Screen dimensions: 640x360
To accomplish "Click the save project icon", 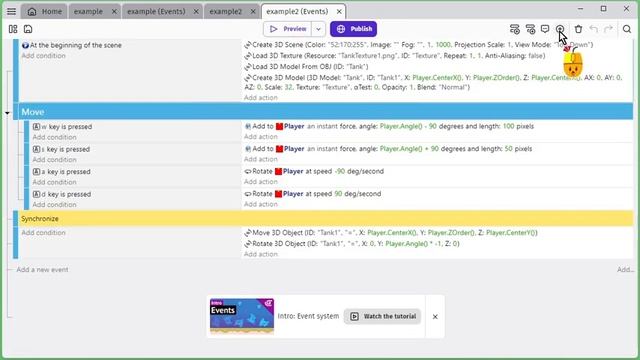I will [x=28, y=29].
